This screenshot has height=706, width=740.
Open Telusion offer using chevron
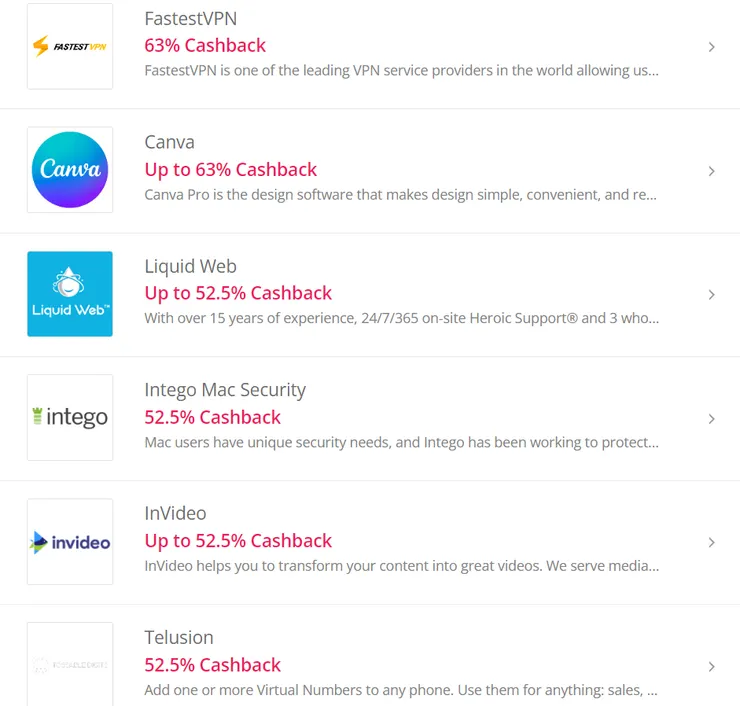click(x=711, y=666)
